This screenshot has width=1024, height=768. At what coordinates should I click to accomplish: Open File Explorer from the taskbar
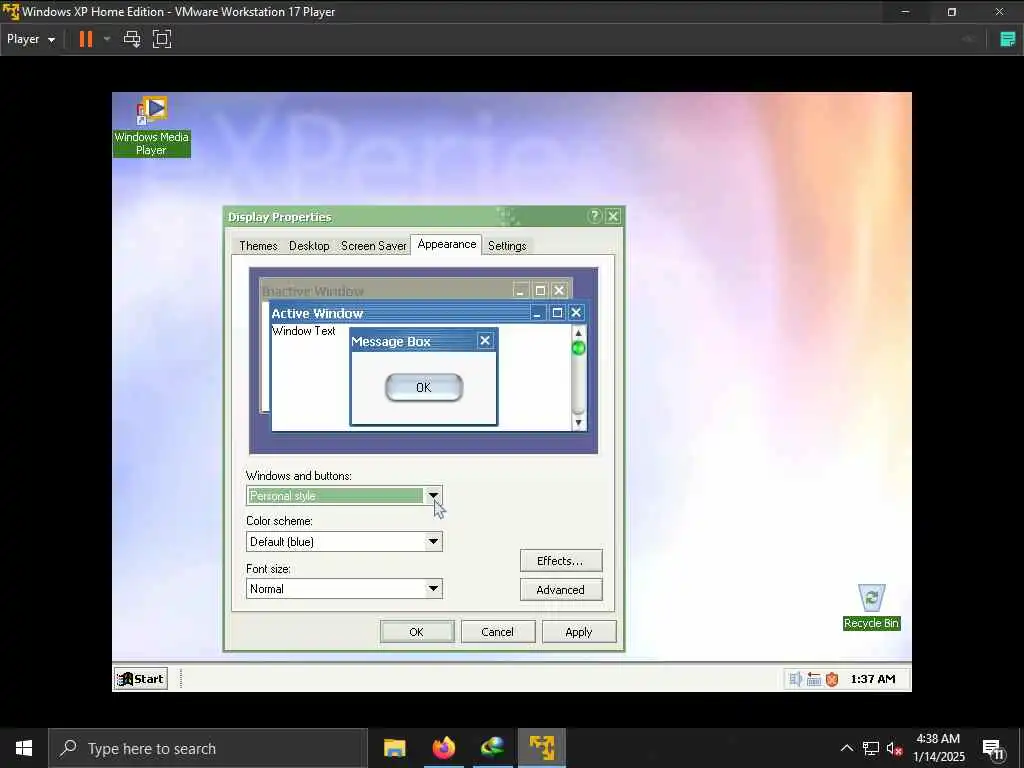[394, 748]
